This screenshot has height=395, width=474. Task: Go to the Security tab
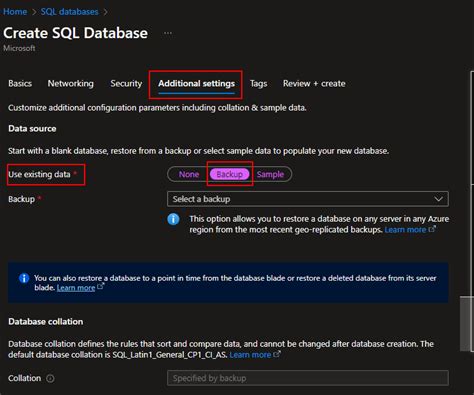tap(126, 83)
